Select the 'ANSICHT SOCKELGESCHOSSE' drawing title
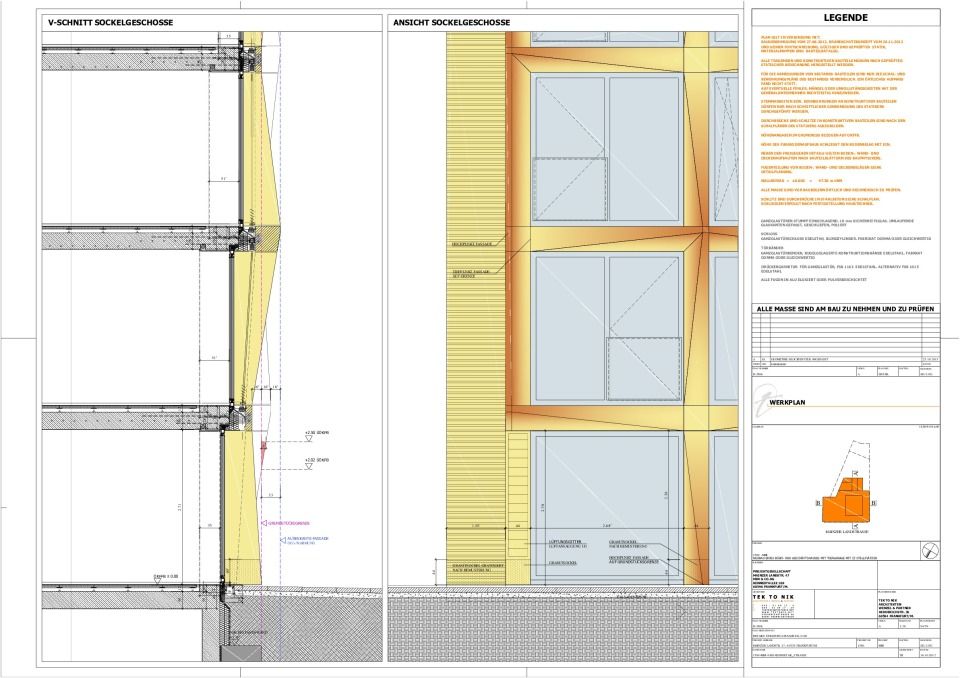 [451, 23]
